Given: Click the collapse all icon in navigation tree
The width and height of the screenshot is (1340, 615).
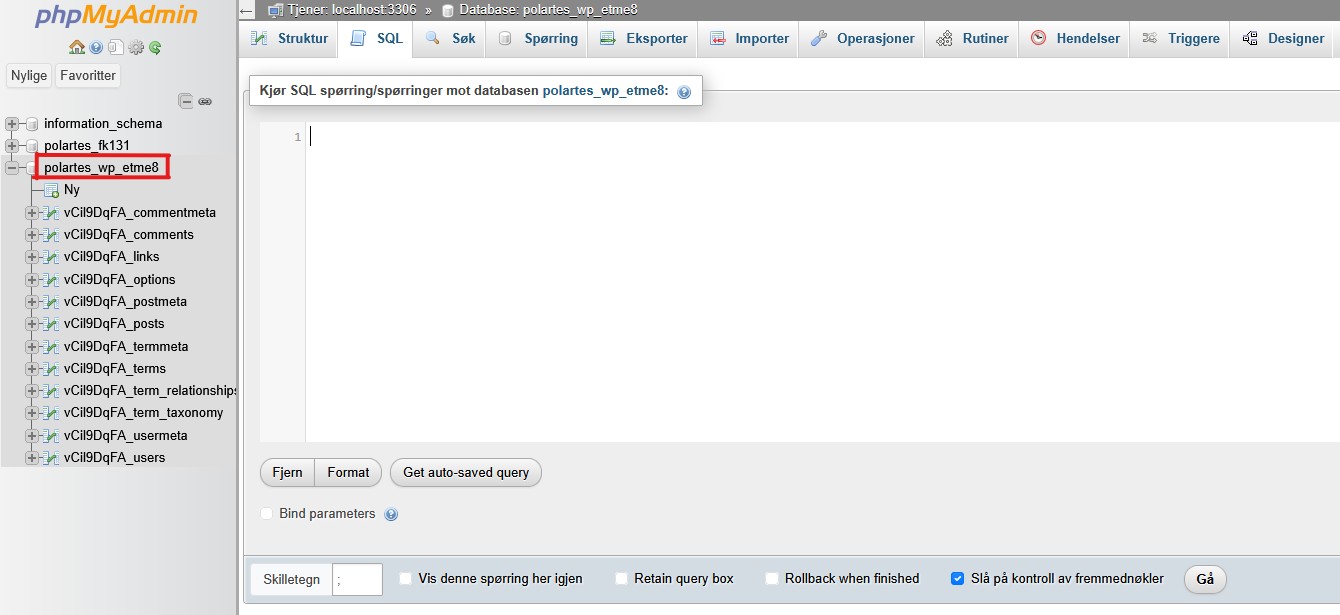Looking at the screenshot, I should point(185,101).
